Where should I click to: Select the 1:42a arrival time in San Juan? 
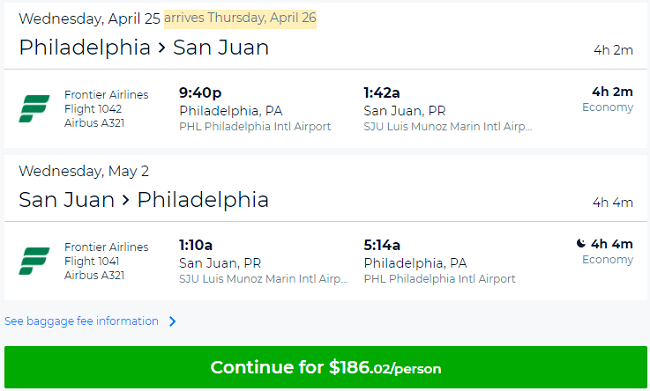pos(382,93)
